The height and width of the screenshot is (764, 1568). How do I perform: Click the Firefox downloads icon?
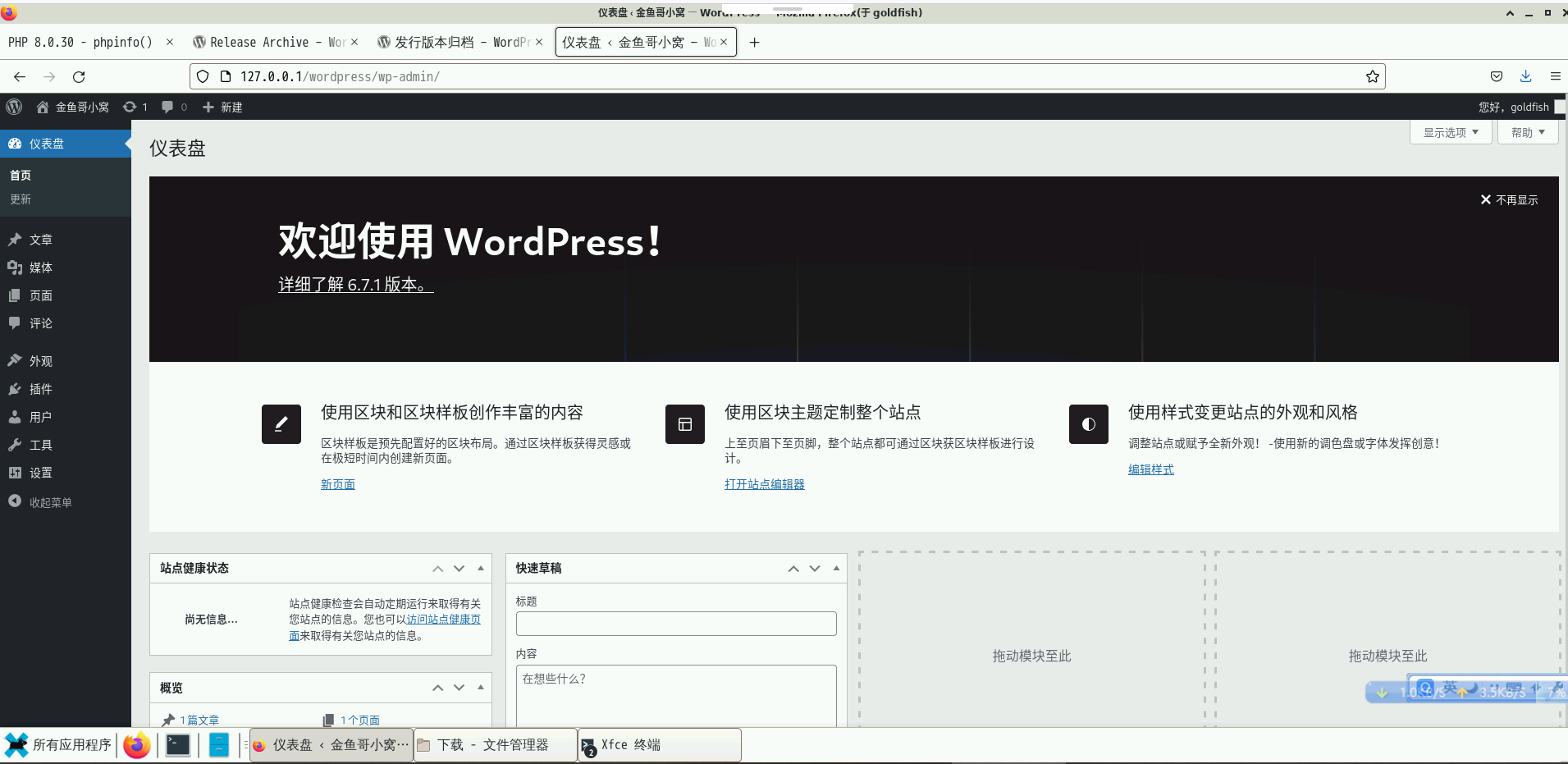(x=1525, y=76)
